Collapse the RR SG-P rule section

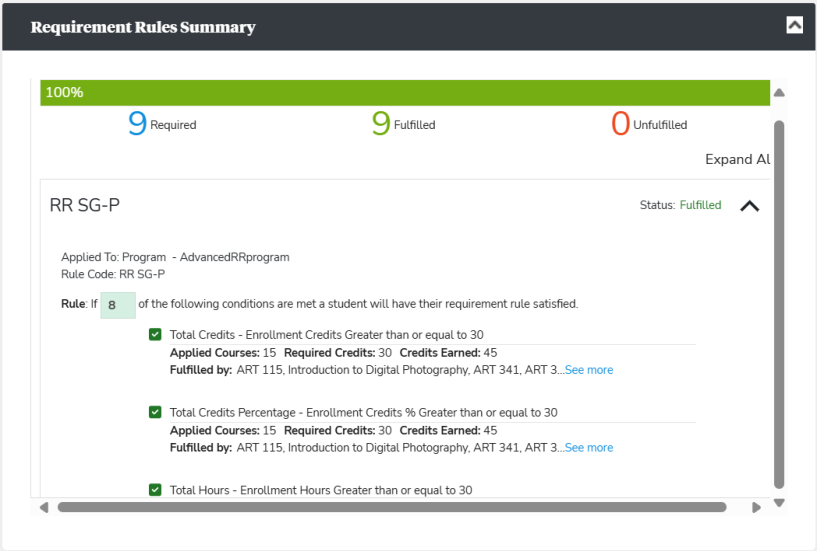[749, 206]
